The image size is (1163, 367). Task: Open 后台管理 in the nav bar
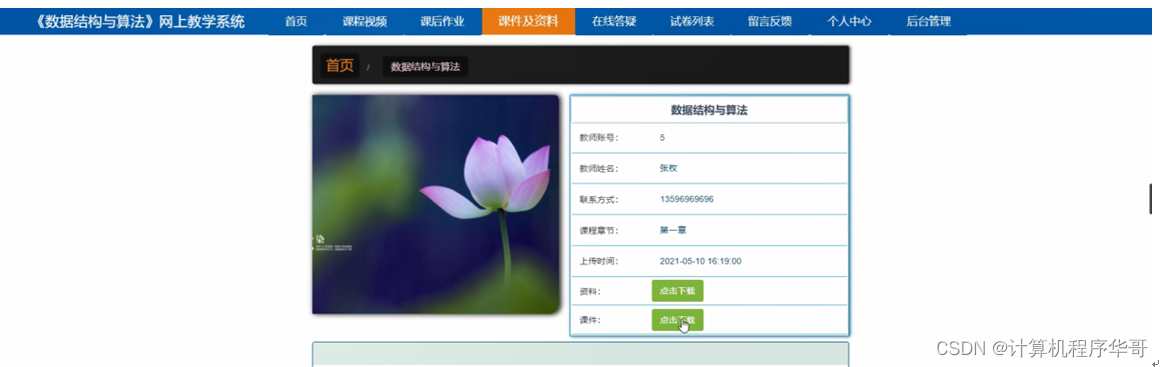(x=928, y=22)
